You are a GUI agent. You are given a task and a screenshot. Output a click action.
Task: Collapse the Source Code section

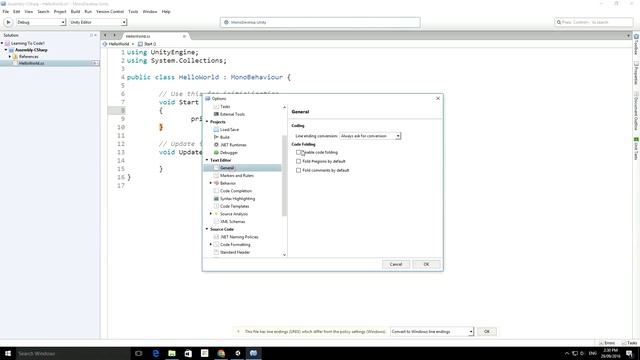(207, 229)
